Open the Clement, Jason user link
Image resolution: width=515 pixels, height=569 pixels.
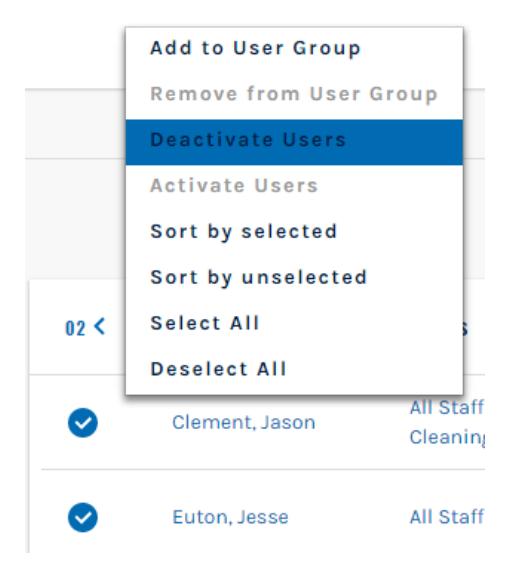[244, 423]
